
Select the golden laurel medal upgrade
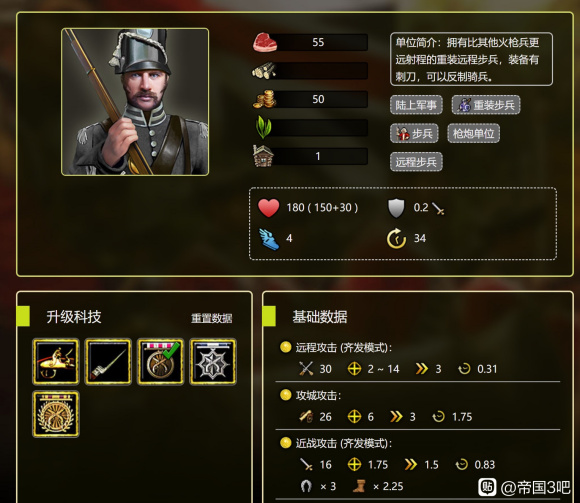point(56,414)
